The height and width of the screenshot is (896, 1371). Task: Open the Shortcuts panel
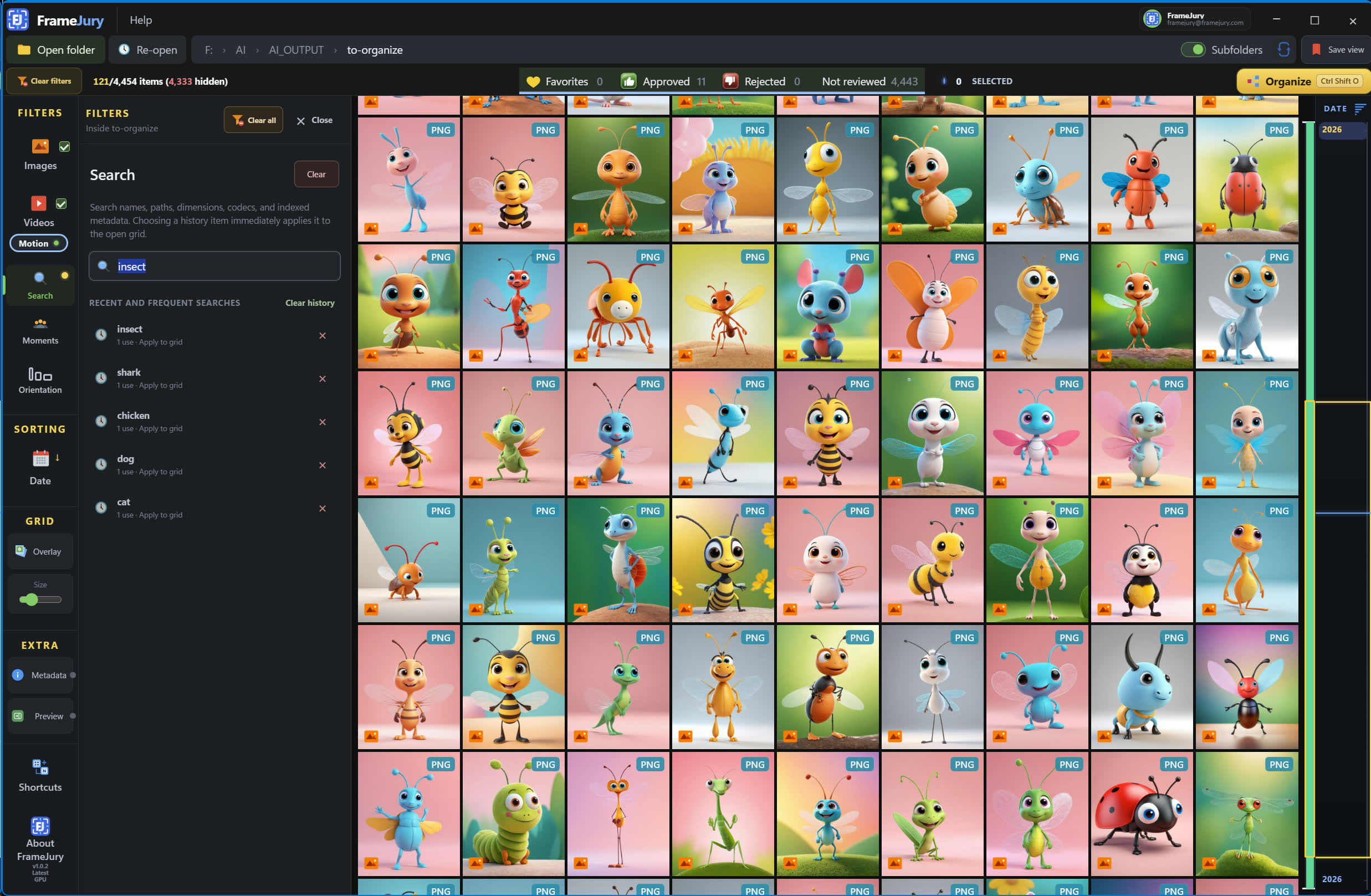[40, 775]
